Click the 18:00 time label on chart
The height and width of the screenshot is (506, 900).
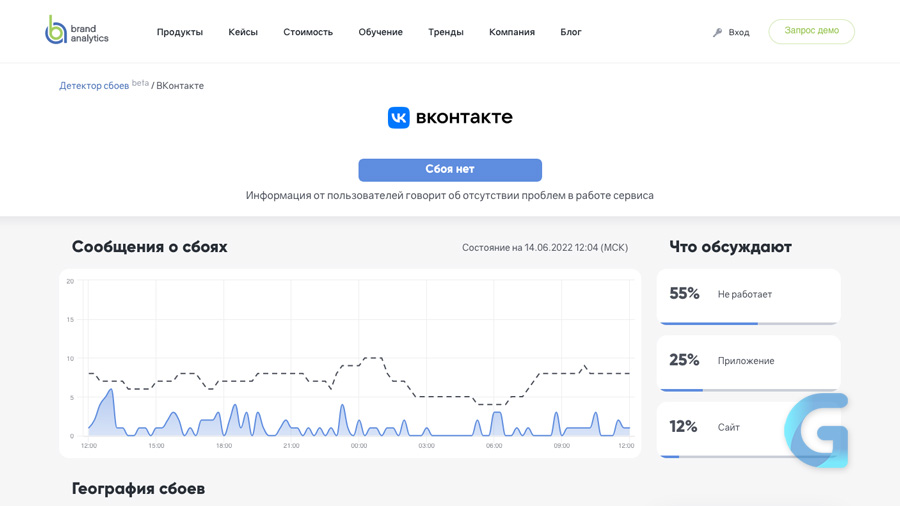click(224, 446)
